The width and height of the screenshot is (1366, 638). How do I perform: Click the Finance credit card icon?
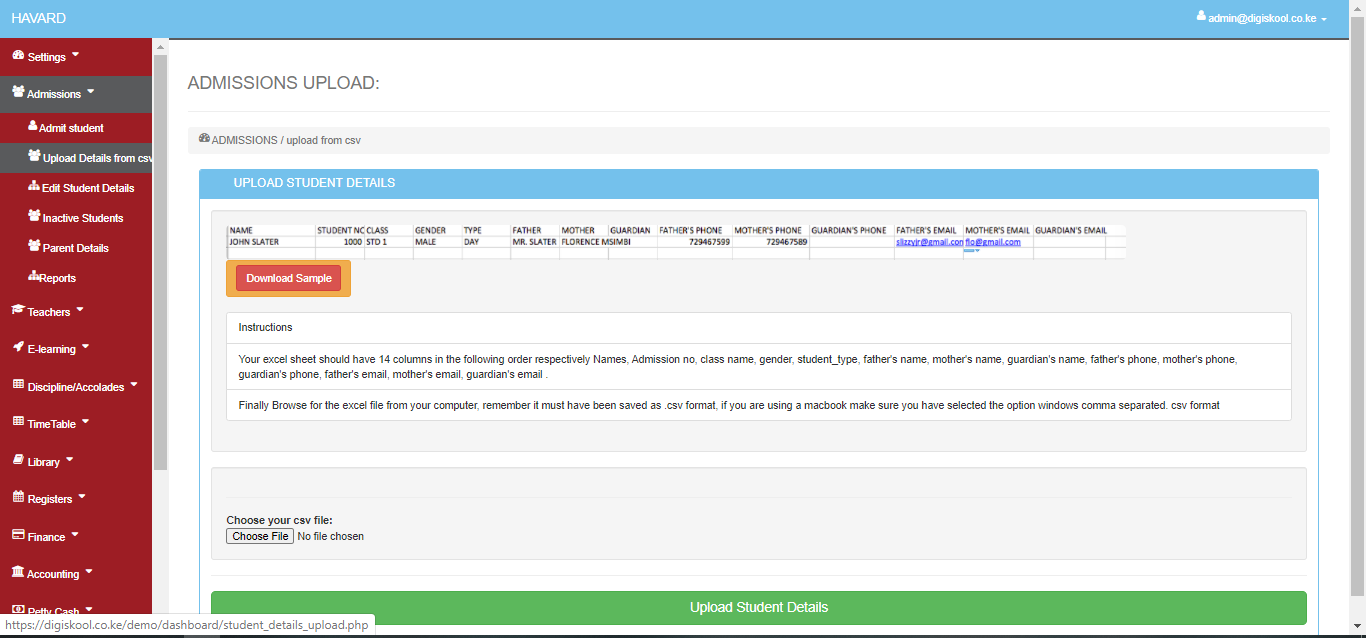(x=18, y=536)
